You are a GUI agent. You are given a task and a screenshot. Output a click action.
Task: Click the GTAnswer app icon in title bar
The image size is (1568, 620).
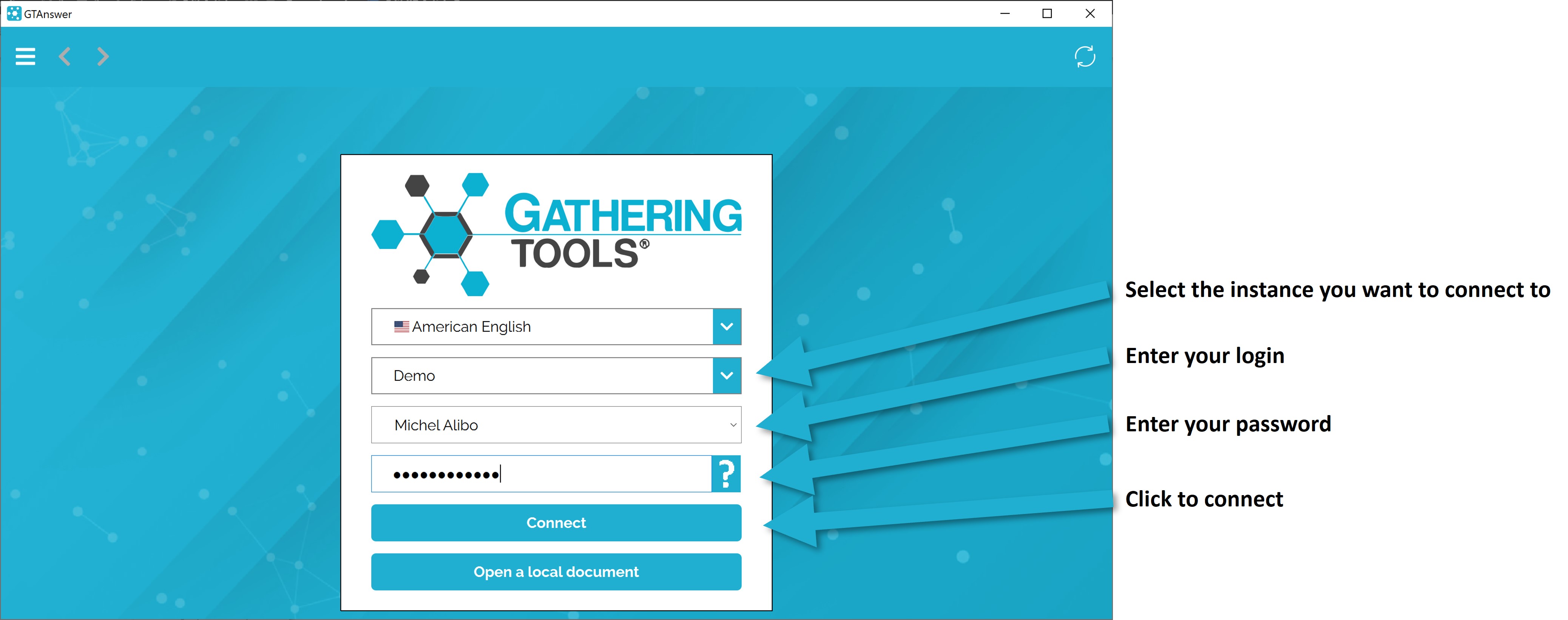click(13, 13)
